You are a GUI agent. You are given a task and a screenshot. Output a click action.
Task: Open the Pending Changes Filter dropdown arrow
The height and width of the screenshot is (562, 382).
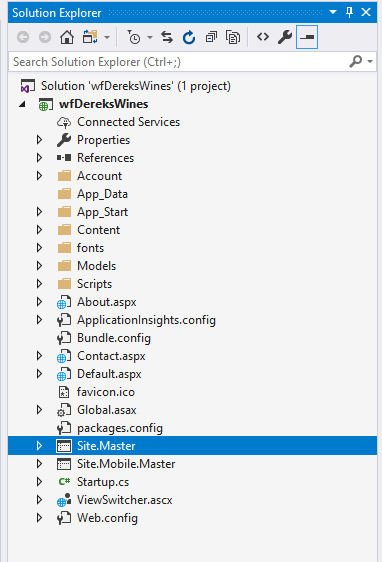pyautogui.click(x=150, y=37)
